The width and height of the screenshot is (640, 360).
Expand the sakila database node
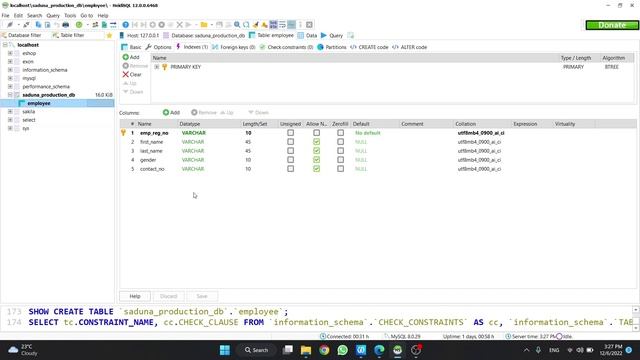[10, 111]
